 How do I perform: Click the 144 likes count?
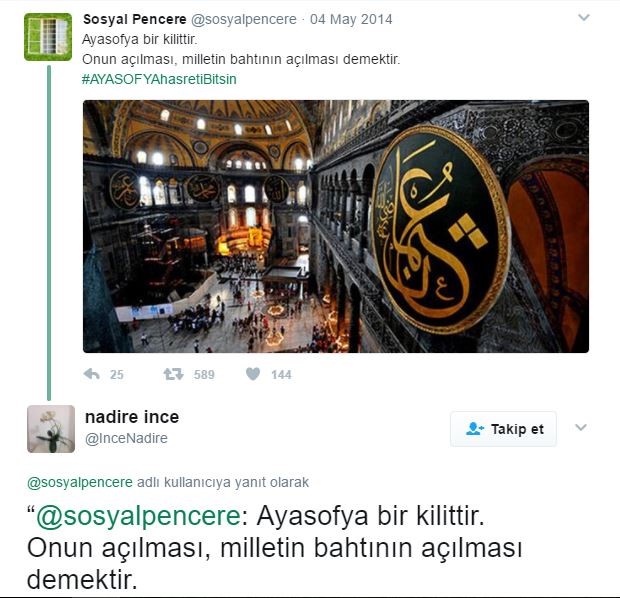pyautogui.click(x=282, y=375)
